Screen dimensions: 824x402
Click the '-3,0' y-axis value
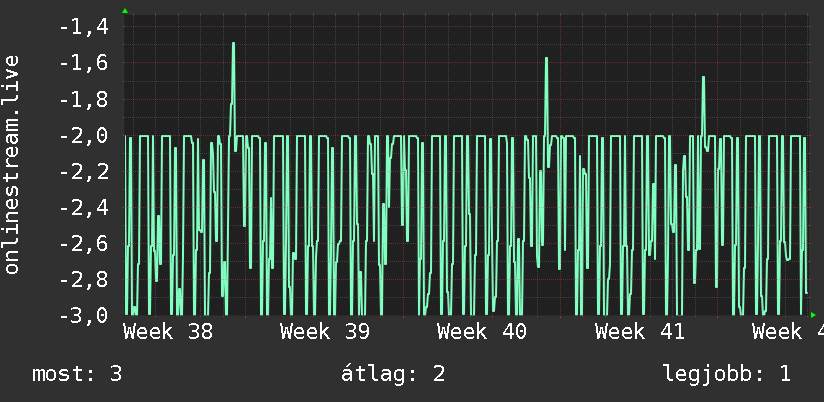[84, 316]
